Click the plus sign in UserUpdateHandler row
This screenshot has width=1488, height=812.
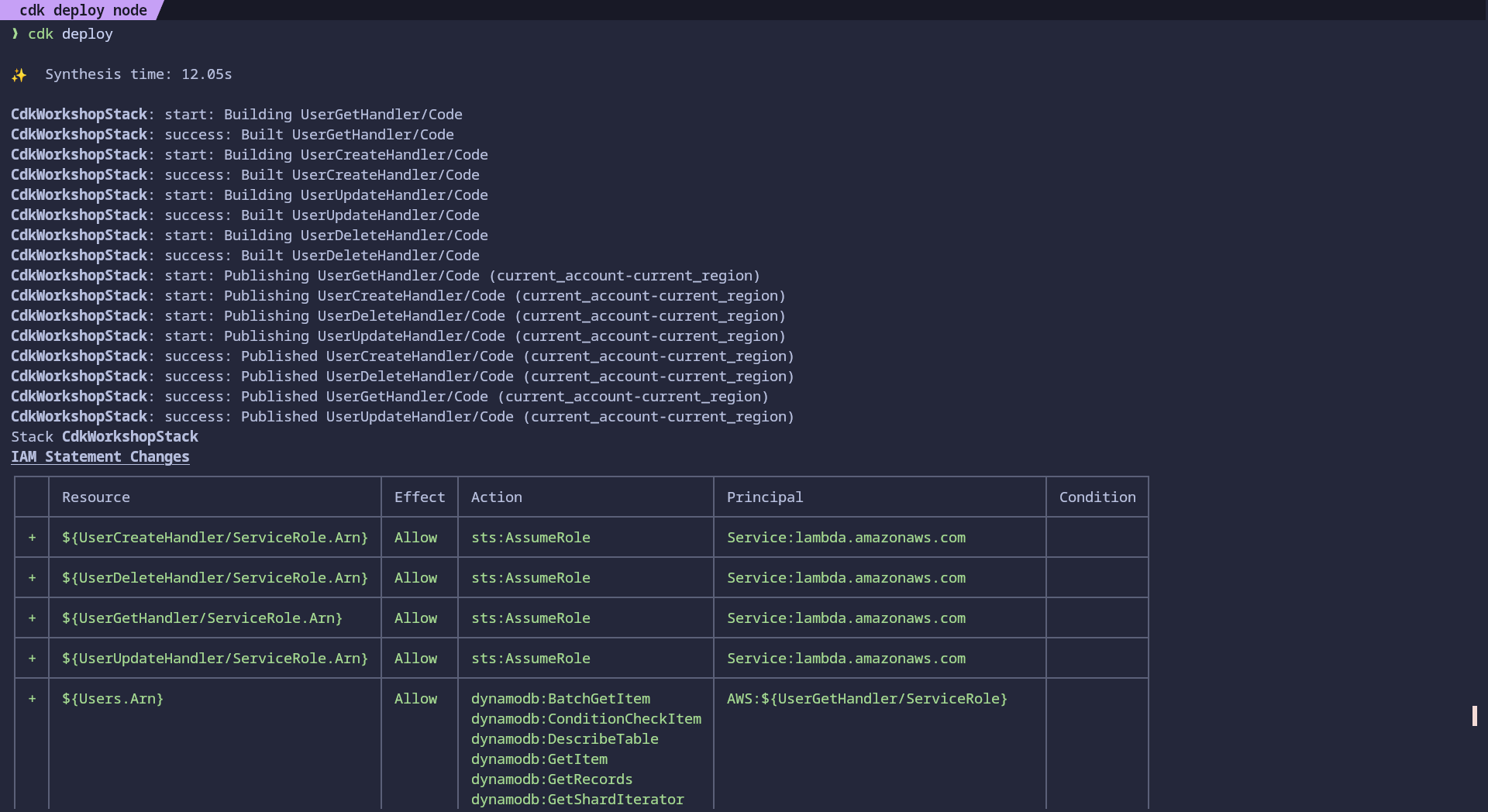pyautogui.click(x=32, y=659)
